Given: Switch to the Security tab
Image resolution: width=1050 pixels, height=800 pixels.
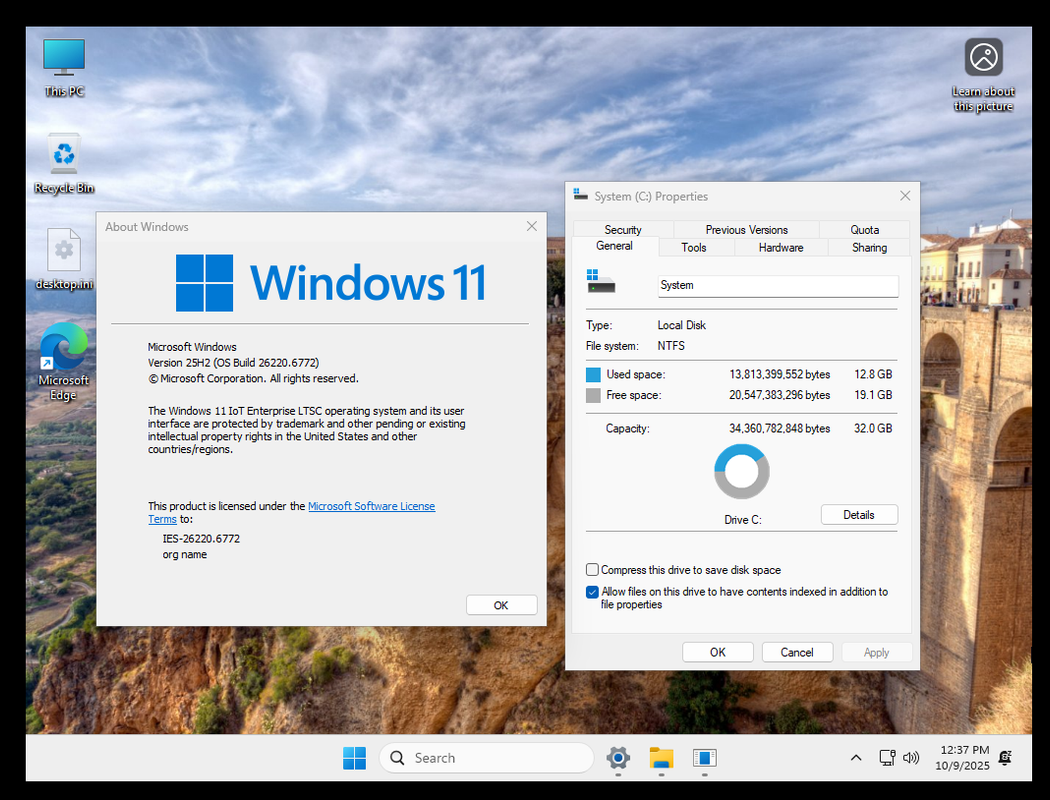Looking at the screenshot, I should [623, 230].
